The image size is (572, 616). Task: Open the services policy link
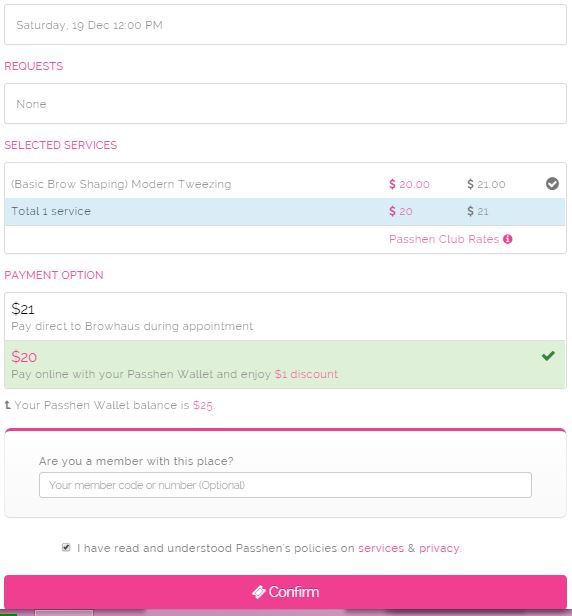pyautogui.click(x=381, y=548)
